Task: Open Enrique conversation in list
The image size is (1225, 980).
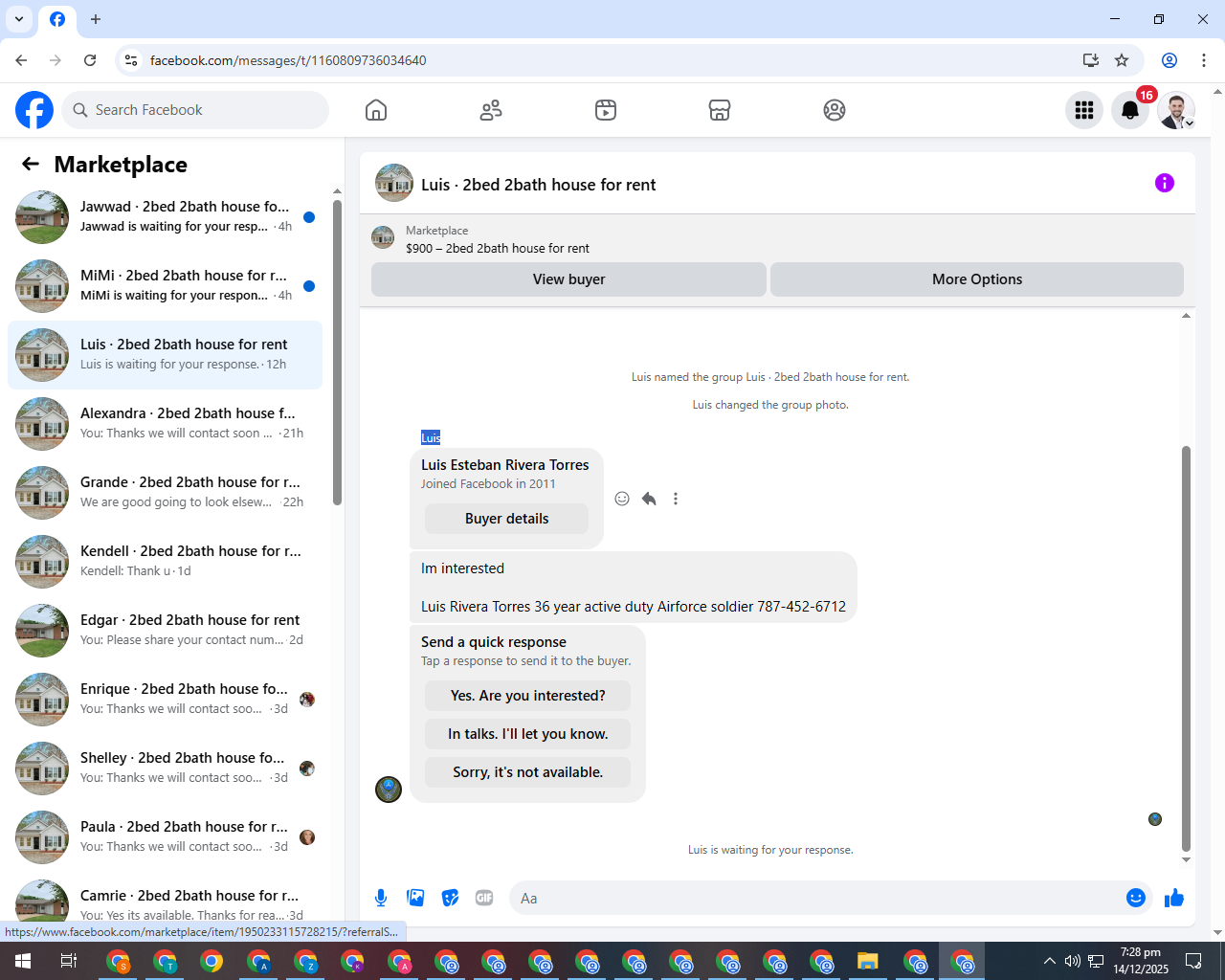Action: coord(165,700)
